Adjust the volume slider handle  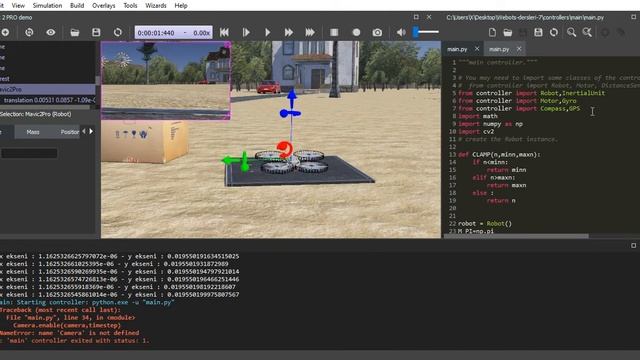coord(416,32)
